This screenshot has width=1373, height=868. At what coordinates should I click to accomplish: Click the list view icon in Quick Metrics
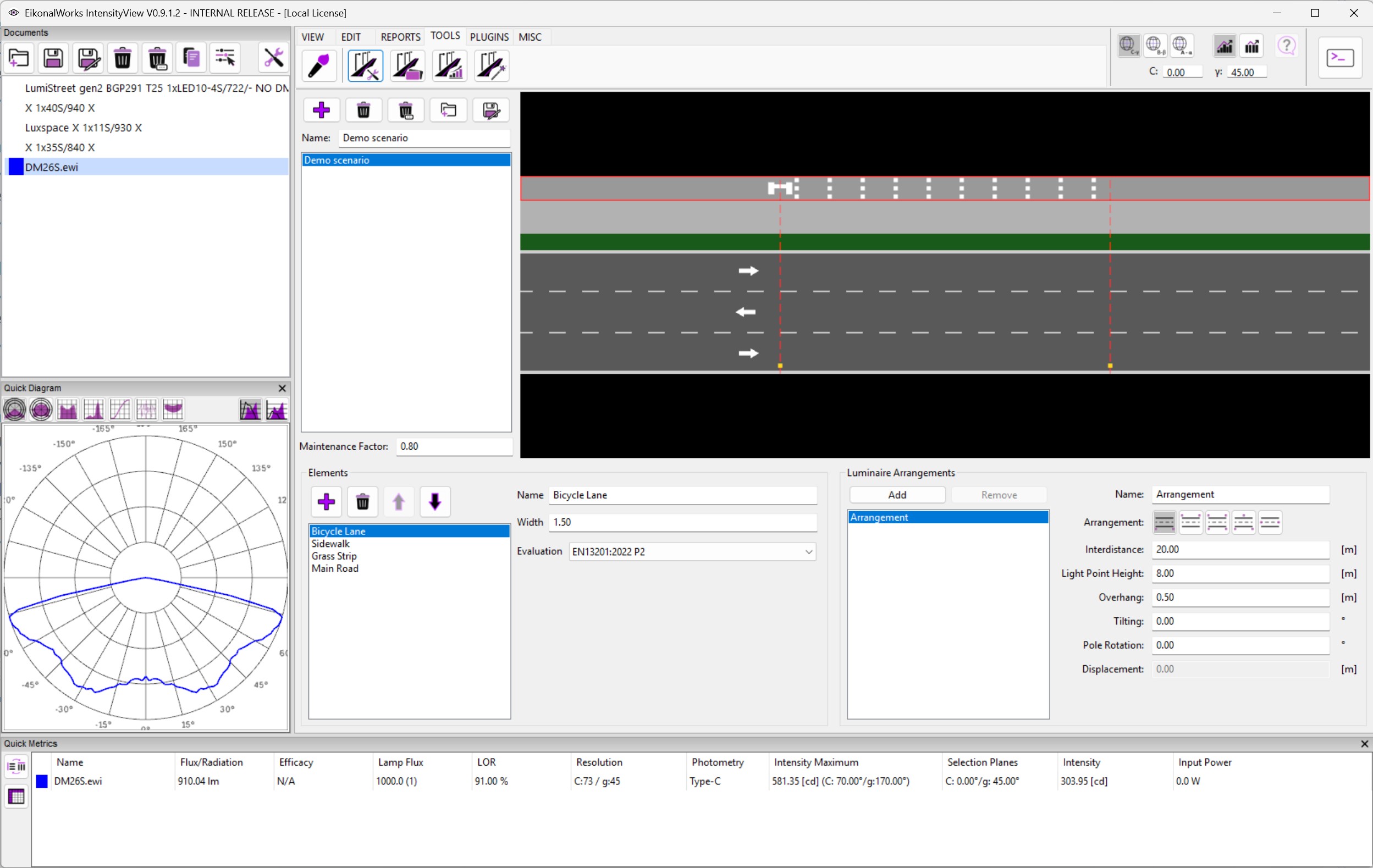pos(16,766)
